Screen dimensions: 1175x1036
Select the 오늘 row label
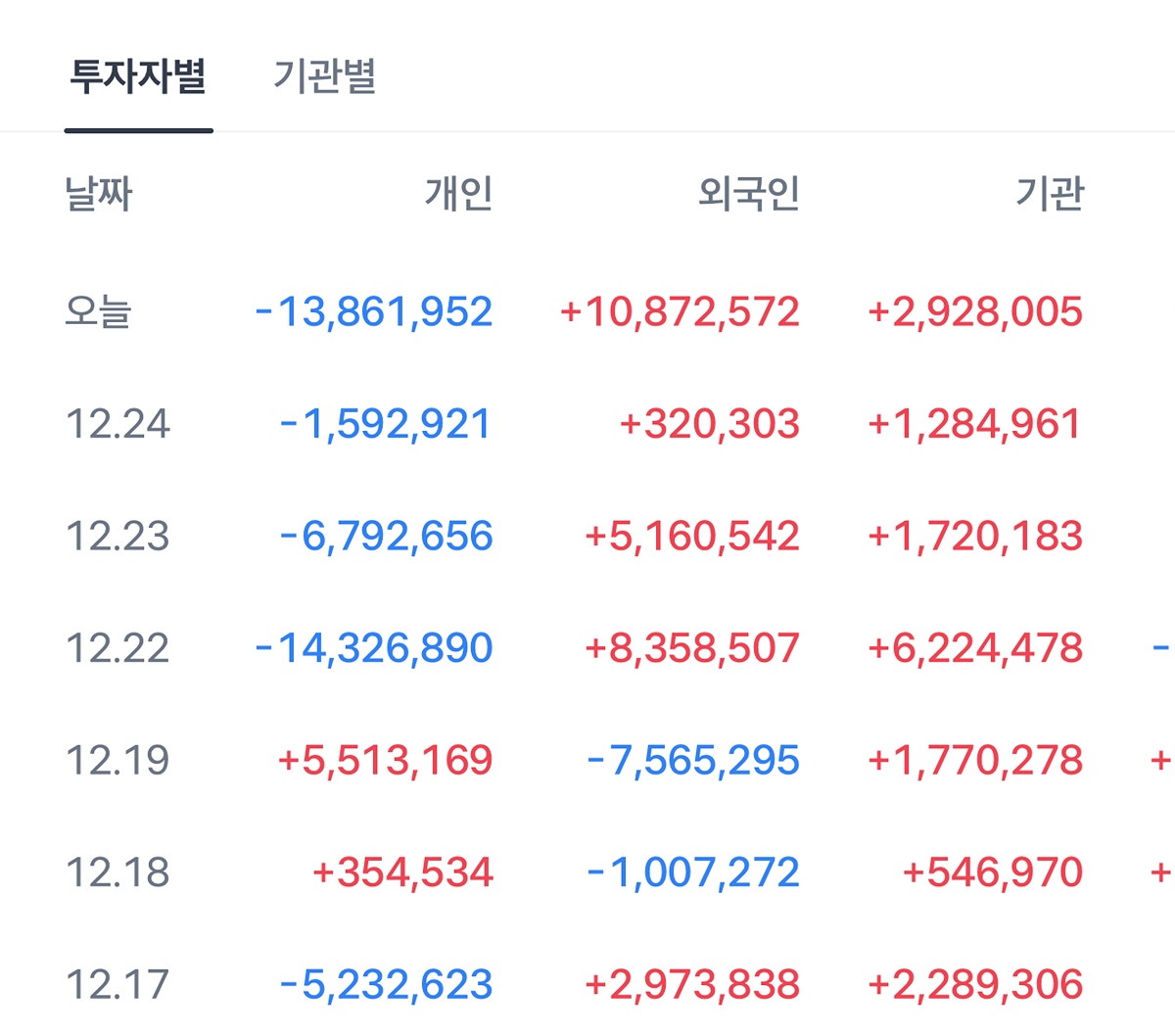pyautogui.click(x=98, y=312)
